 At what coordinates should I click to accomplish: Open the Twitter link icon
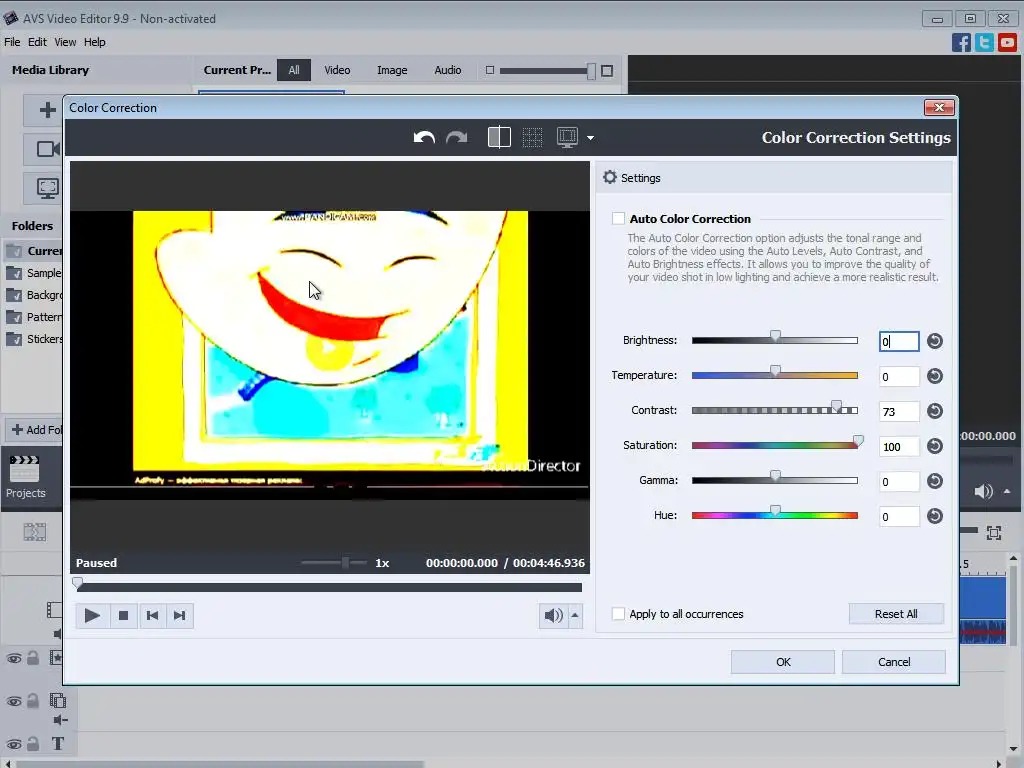coord(984,42)
